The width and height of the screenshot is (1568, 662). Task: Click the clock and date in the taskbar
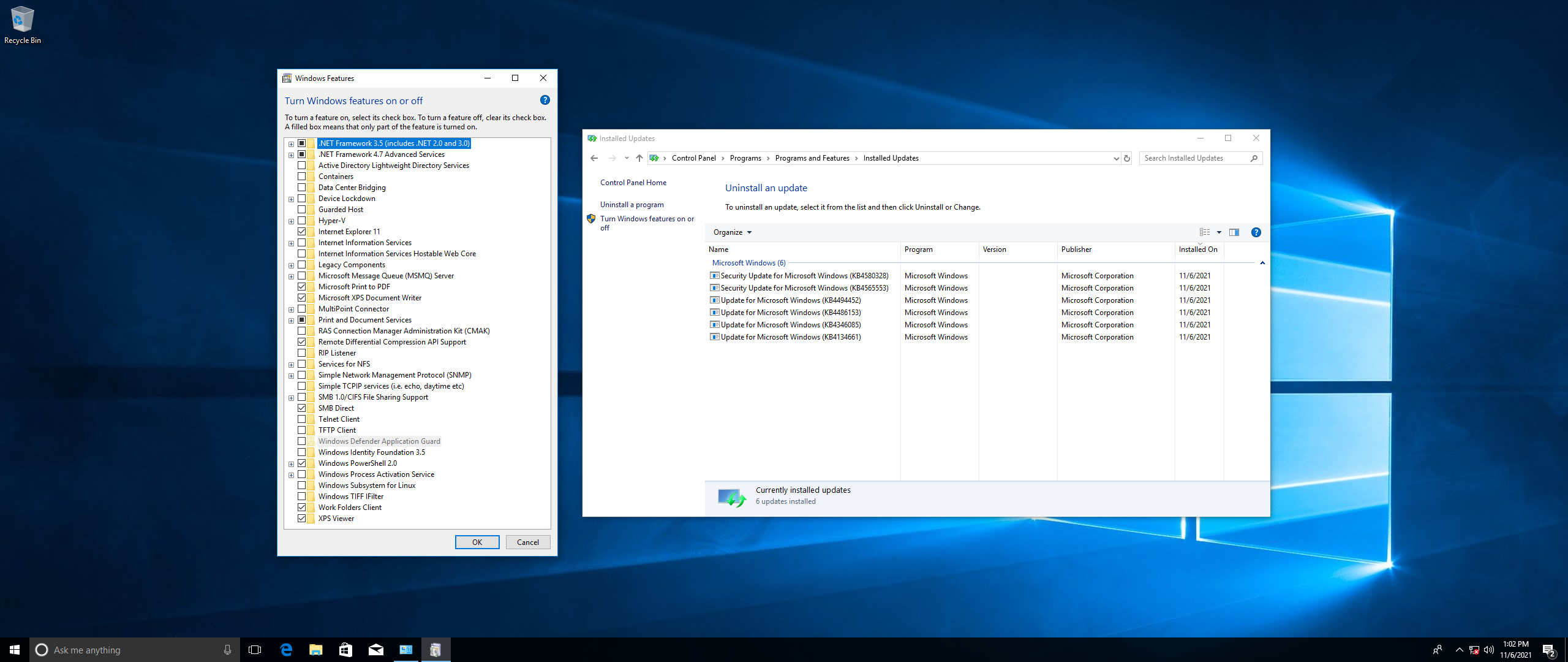click(x=1516, y=650)
